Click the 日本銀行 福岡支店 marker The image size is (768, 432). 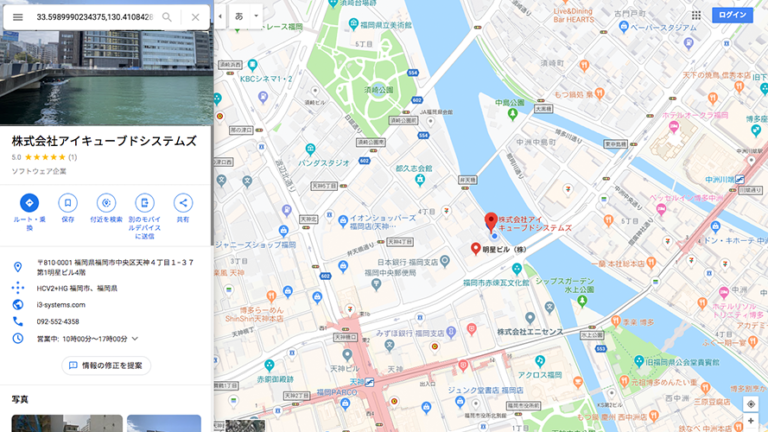coord(445,261)
